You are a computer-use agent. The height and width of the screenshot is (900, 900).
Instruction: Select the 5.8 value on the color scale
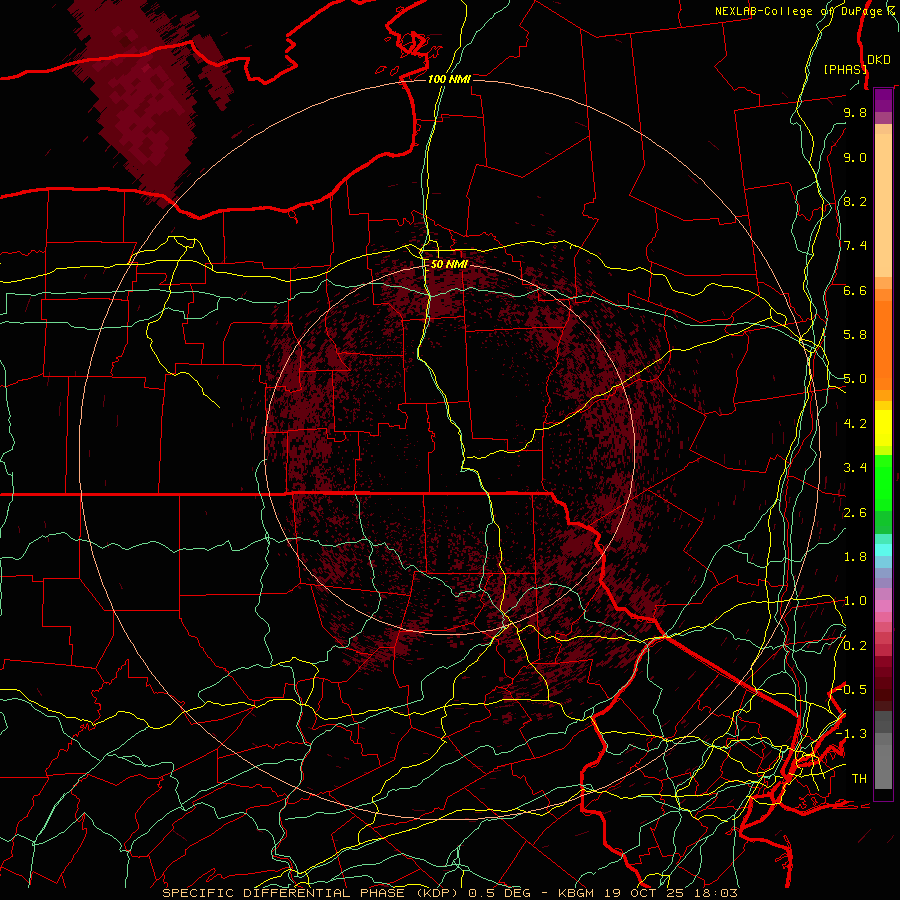pos(855,335)
